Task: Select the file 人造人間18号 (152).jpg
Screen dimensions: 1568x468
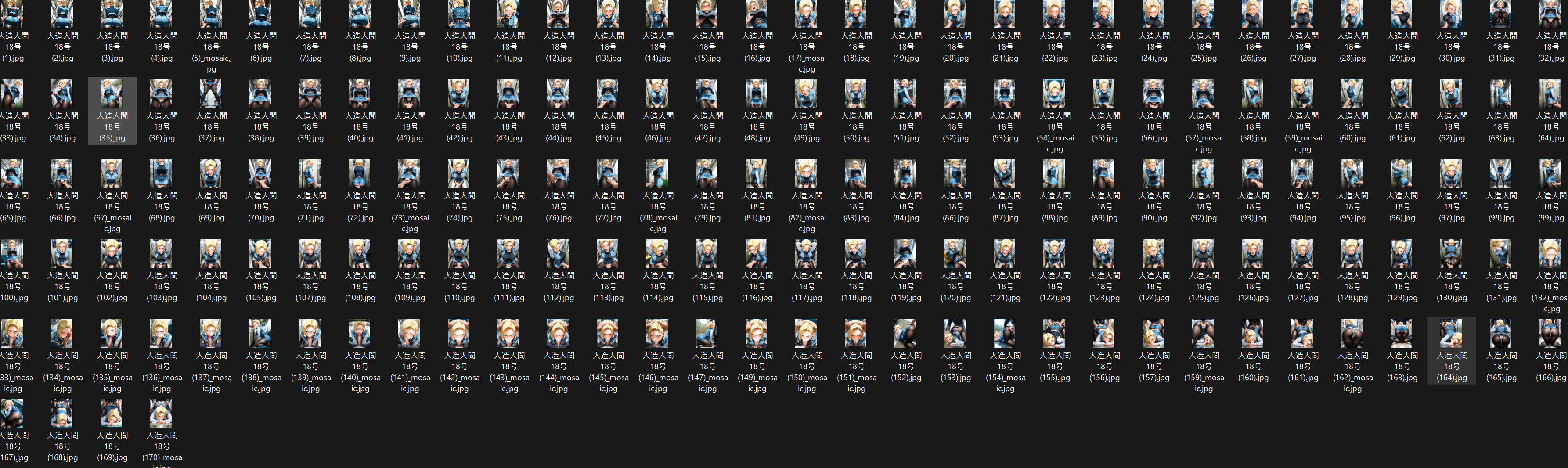Action: coord(906,350)
